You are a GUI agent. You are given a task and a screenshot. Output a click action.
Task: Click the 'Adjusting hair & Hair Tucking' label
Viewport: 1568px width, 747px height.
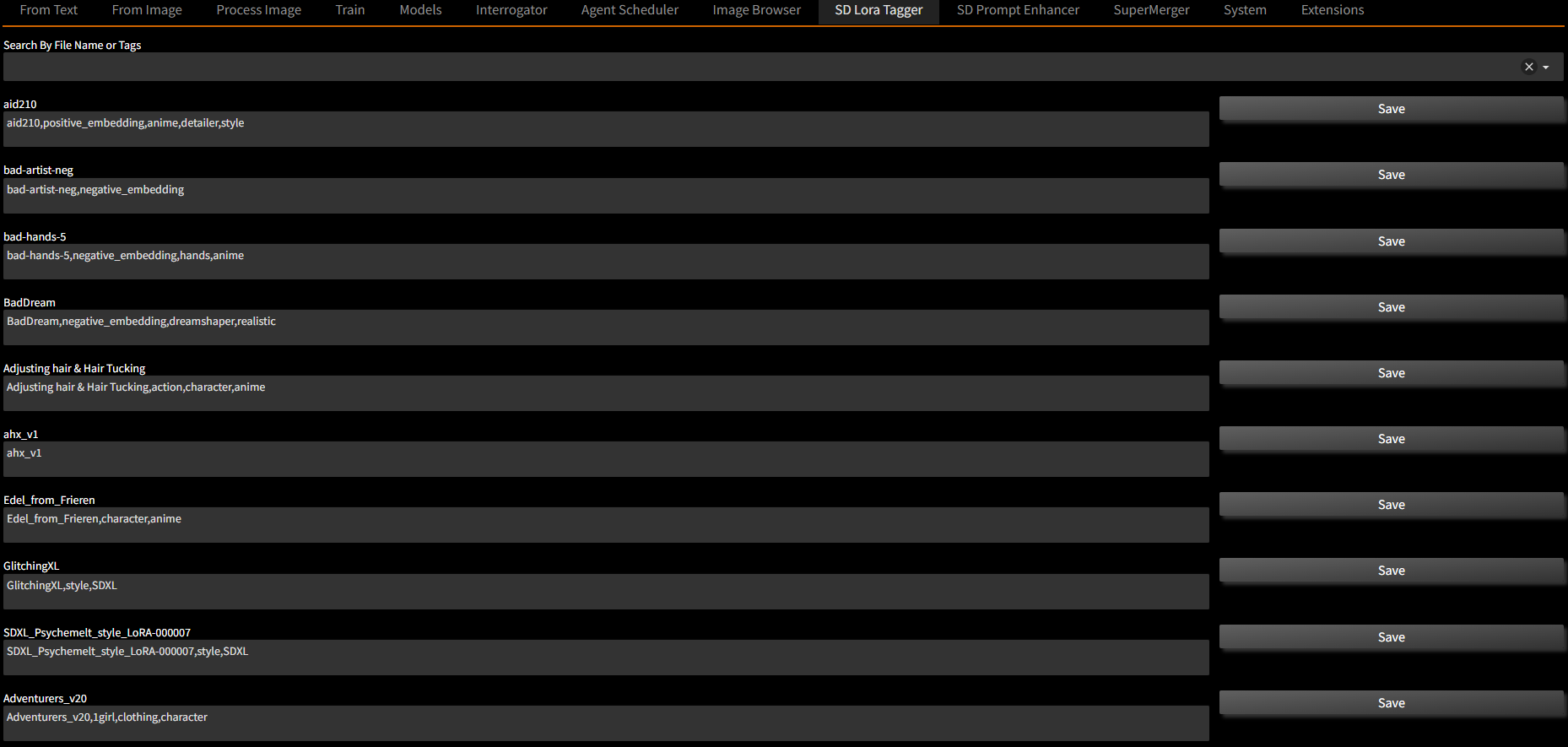point(74,368)
